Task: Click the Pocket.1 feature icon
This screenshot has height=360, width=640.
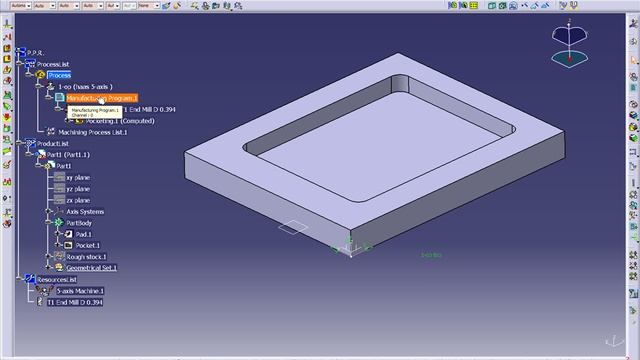Action: tap(69, 245)
